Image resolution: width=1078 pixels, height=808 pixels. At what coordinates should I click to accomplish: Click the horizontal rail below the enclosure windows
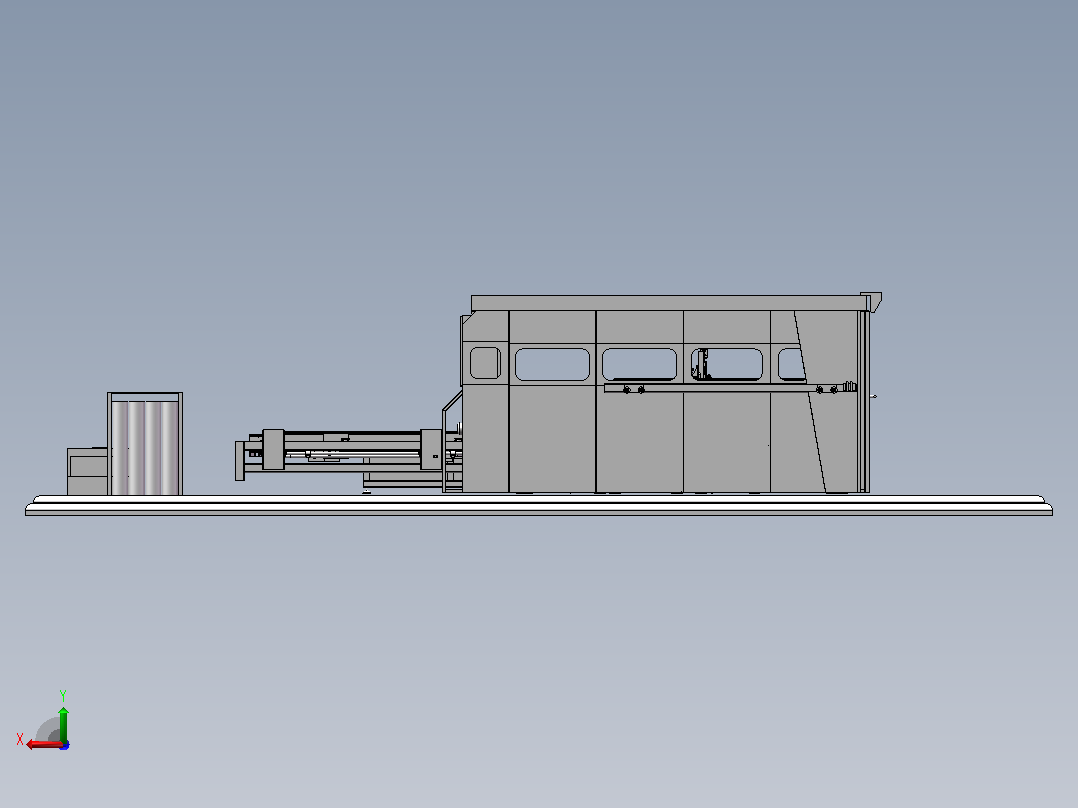click(x=730, y=389)
